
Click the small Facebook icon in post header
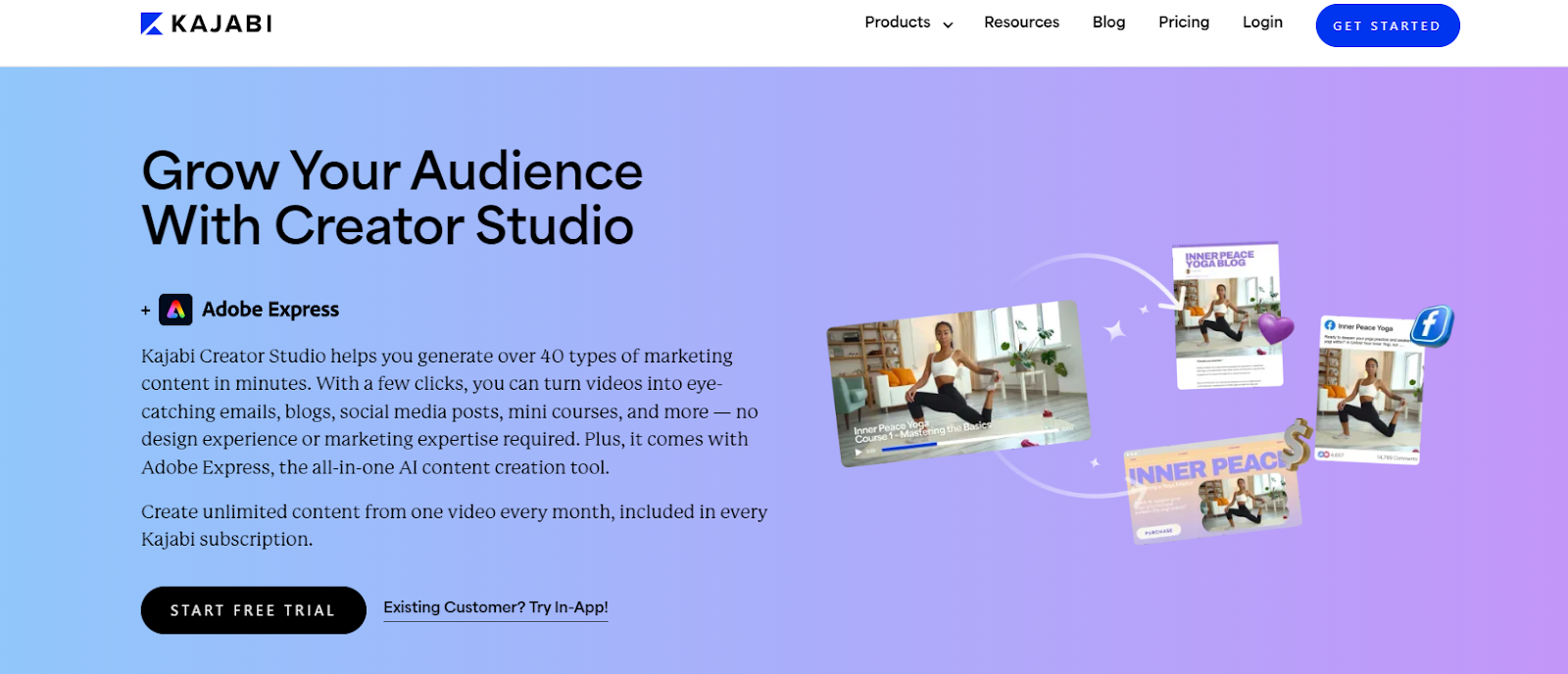point(1330,325)
